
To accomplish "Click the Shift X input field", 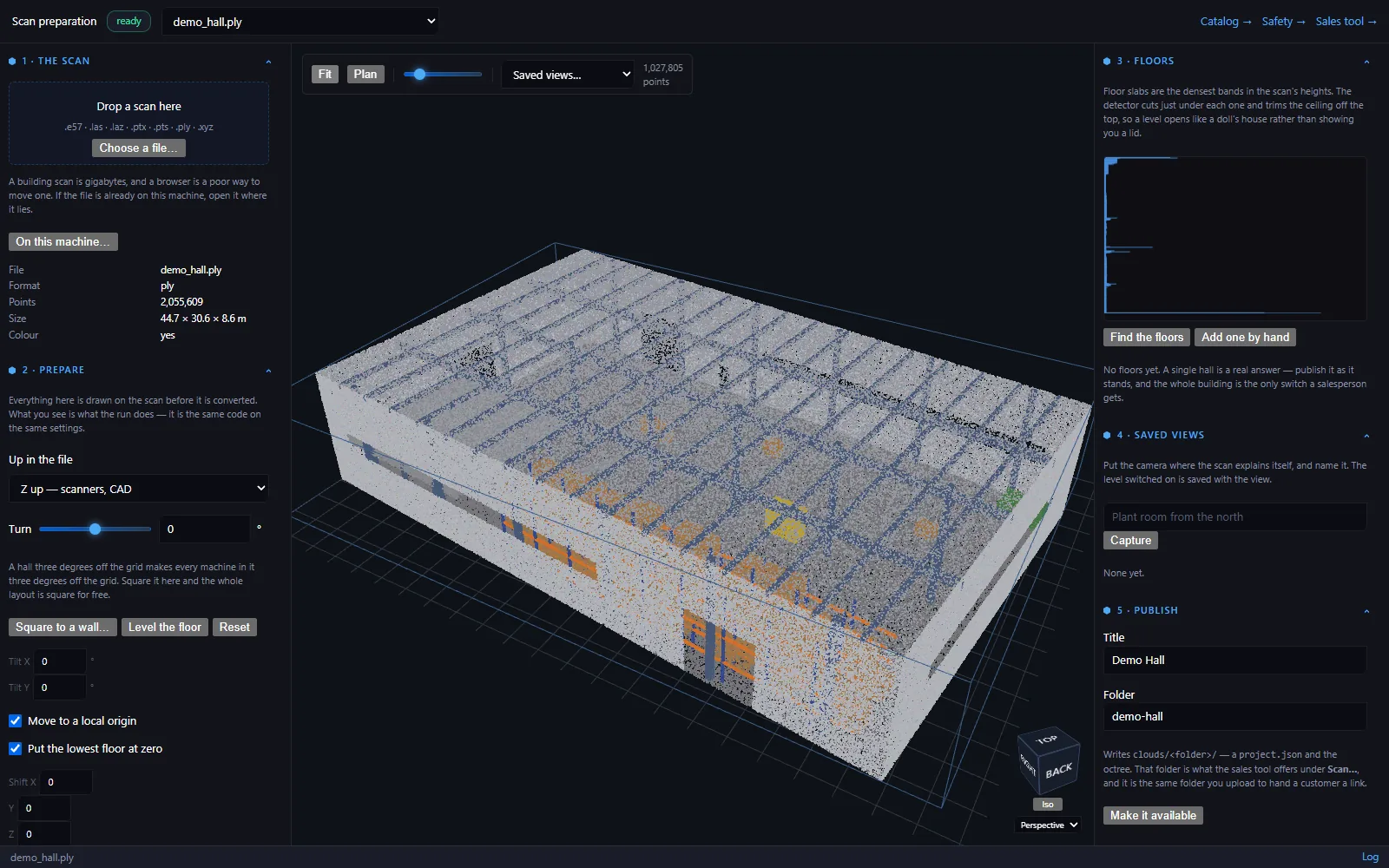I will coord(67,782).
